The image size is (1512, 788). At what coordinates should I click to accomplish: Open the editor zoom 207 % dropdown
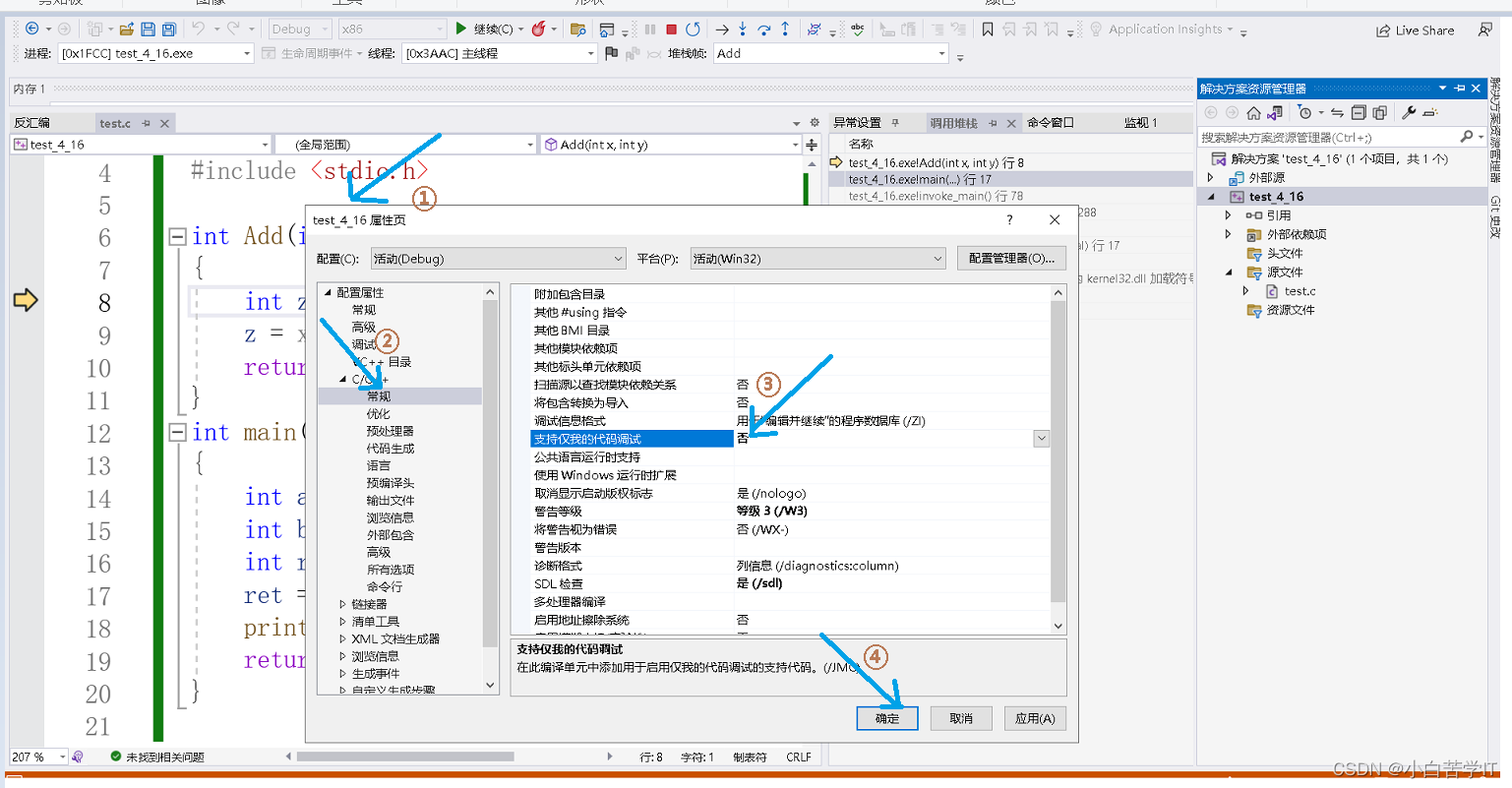[62, 757]
